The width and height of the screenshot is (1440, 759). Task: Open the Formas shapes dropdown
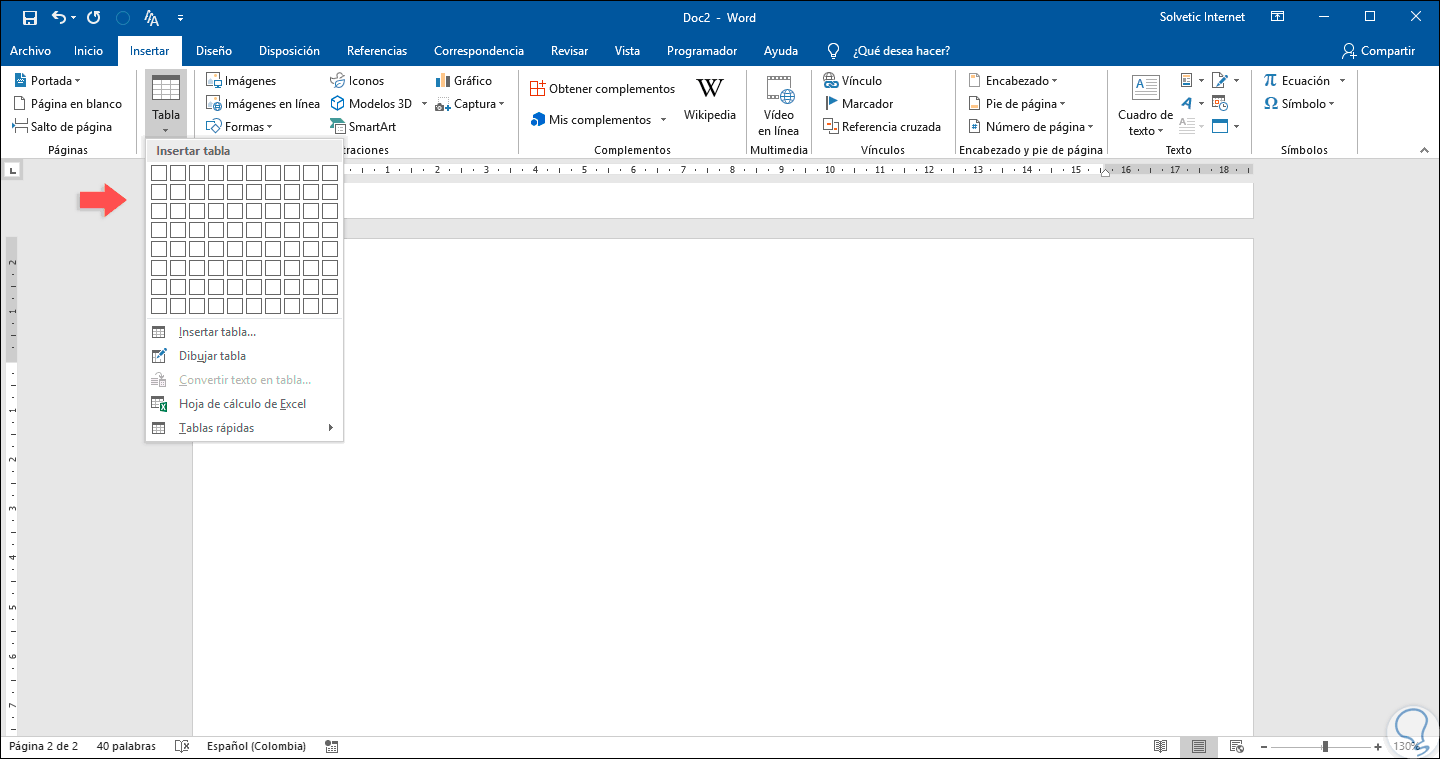(x=240, y=127)
